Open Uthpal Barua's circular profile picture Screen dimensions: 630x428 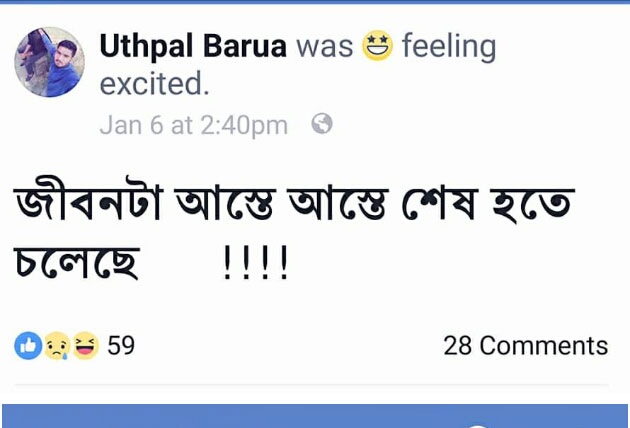(x=49, y=62)
